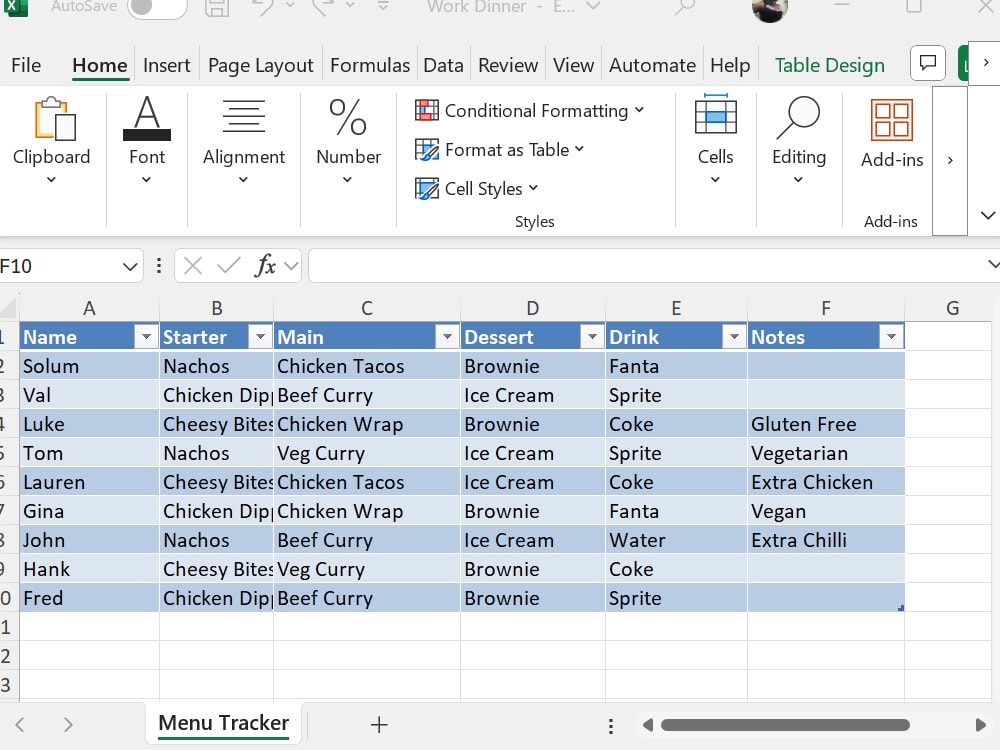Click the Add-ins button

pos(892,134)
